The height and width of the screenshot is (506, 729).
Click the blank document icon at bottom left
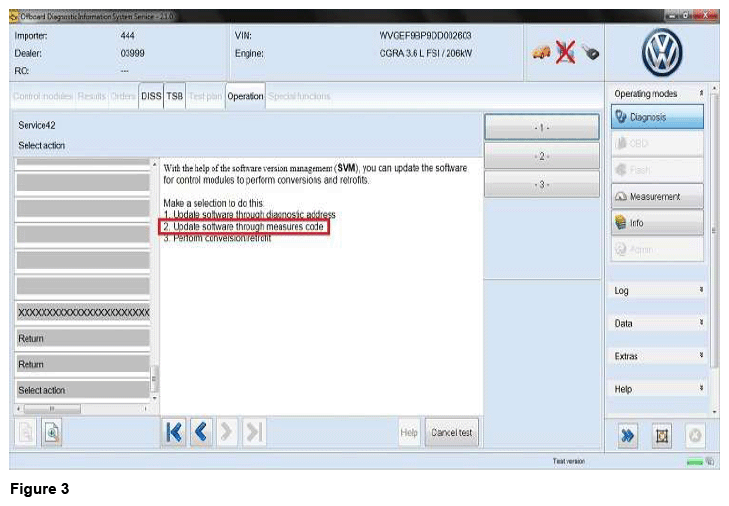click(26, 433)
